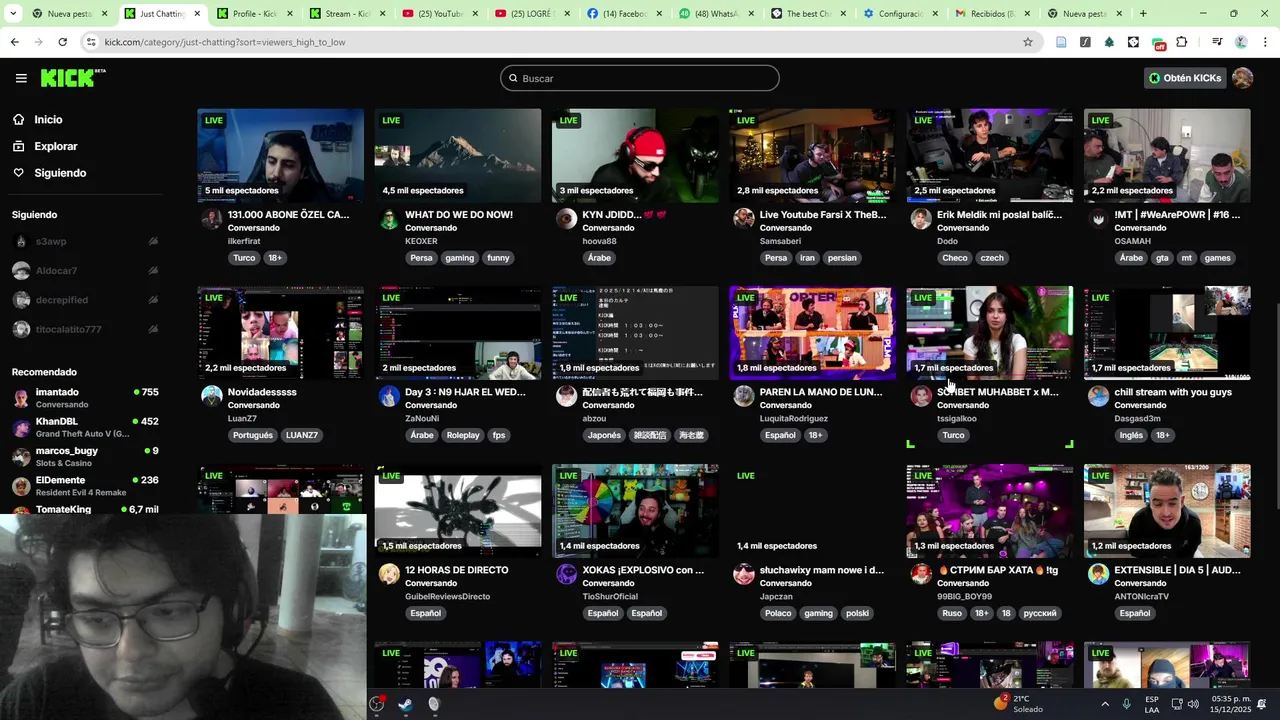Click Samsaberi channel avatar
This screenshot has width=1280, height=720.
coord(743,219)
